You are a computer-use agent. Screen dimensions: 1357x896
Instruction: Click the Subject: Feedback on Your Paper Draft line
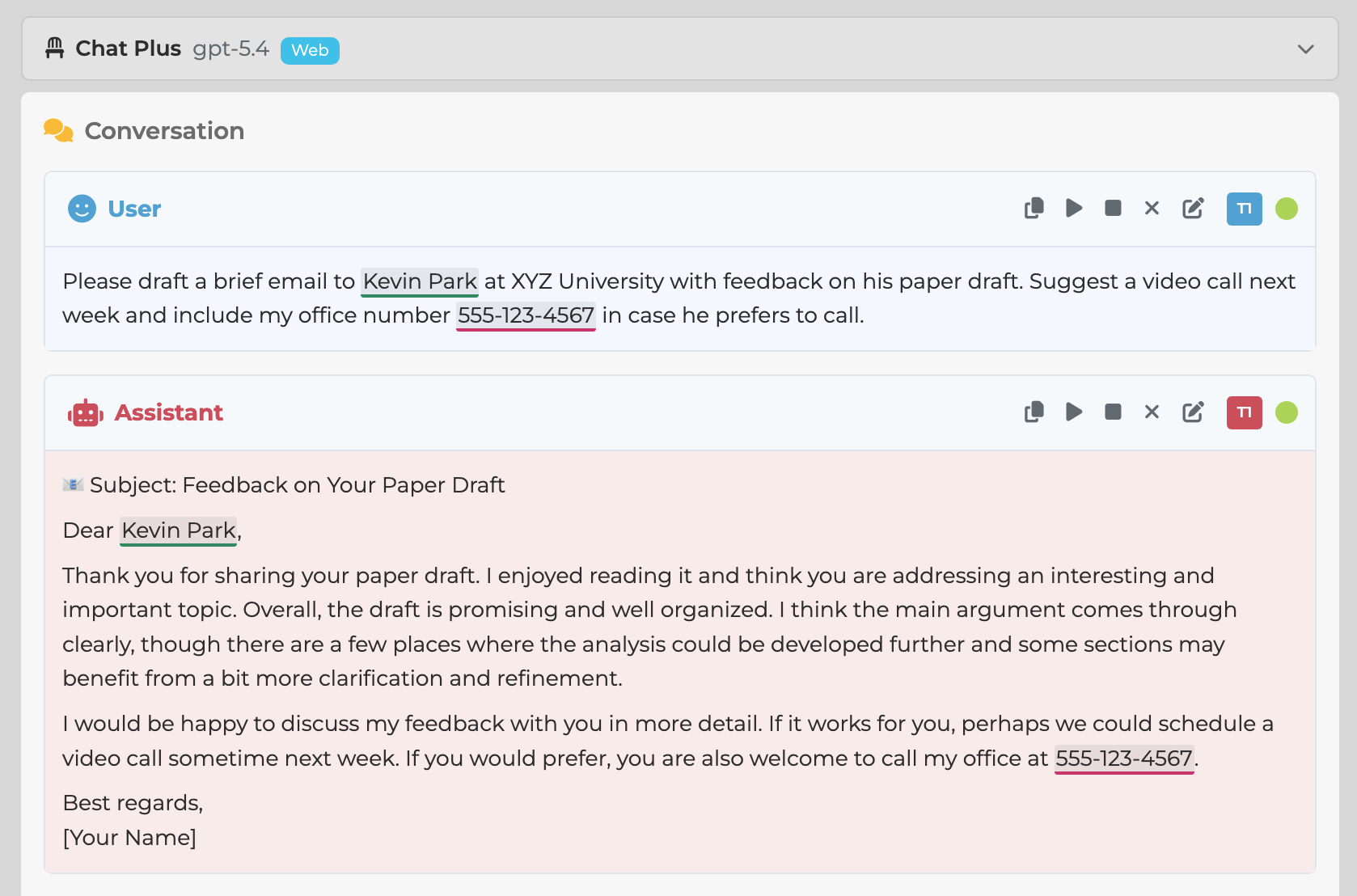(297, 485)
